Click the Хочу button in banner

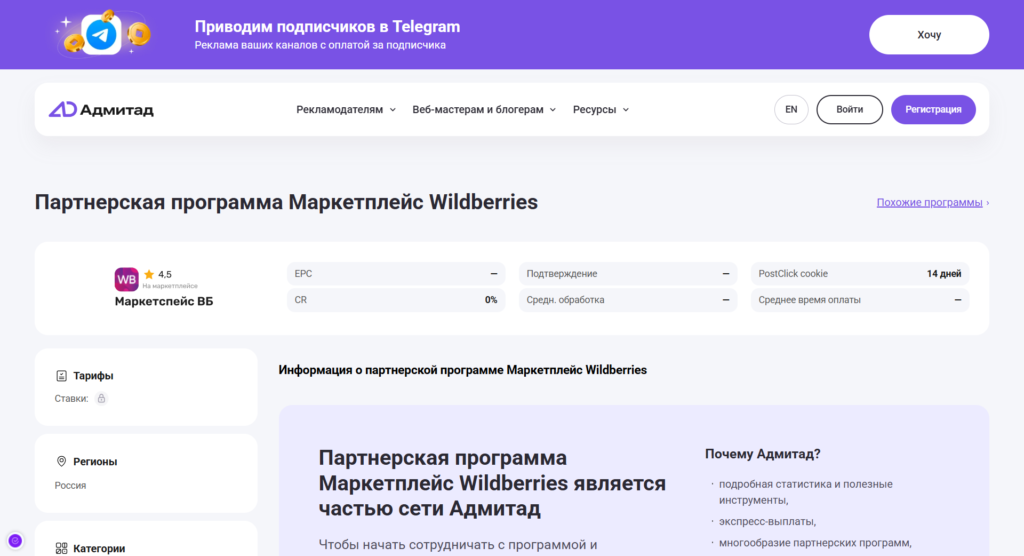[x=929, y=35]
